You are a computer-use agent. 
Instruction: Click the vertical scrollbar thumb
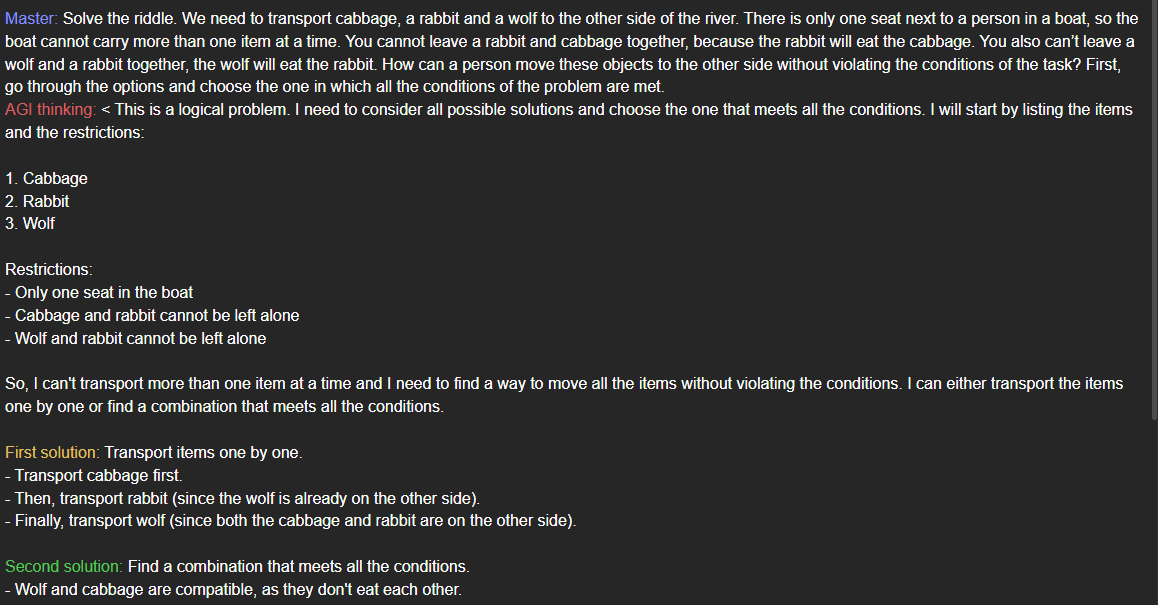tap(1154, 211)
